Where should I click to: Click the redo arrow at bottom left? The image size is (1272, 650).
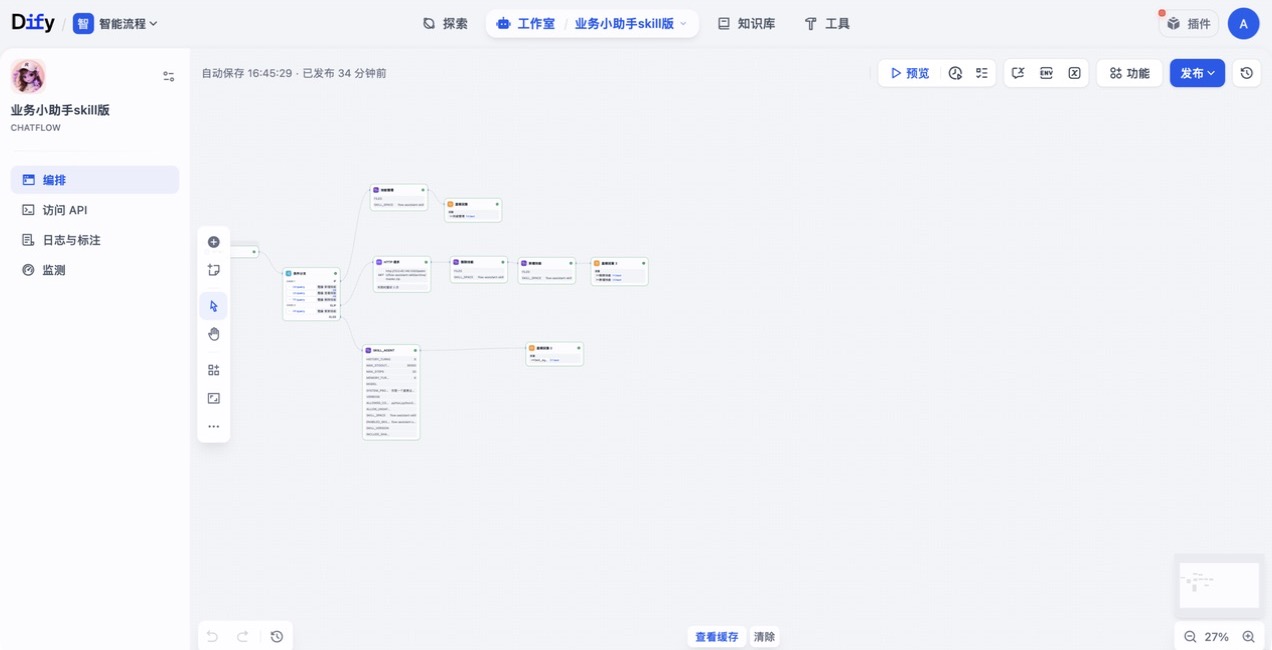point(242,636)
